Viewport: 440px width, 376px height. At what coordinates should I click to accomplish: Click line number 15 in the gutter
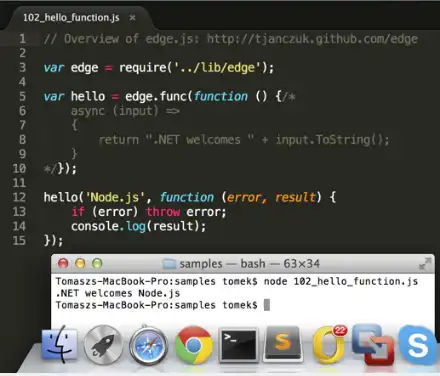(19, 240)
